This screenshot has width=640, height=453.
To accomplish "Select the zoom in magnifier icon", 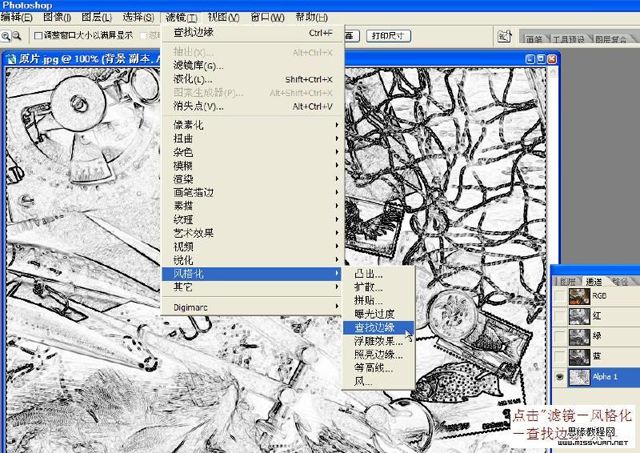I will point(6,36).
